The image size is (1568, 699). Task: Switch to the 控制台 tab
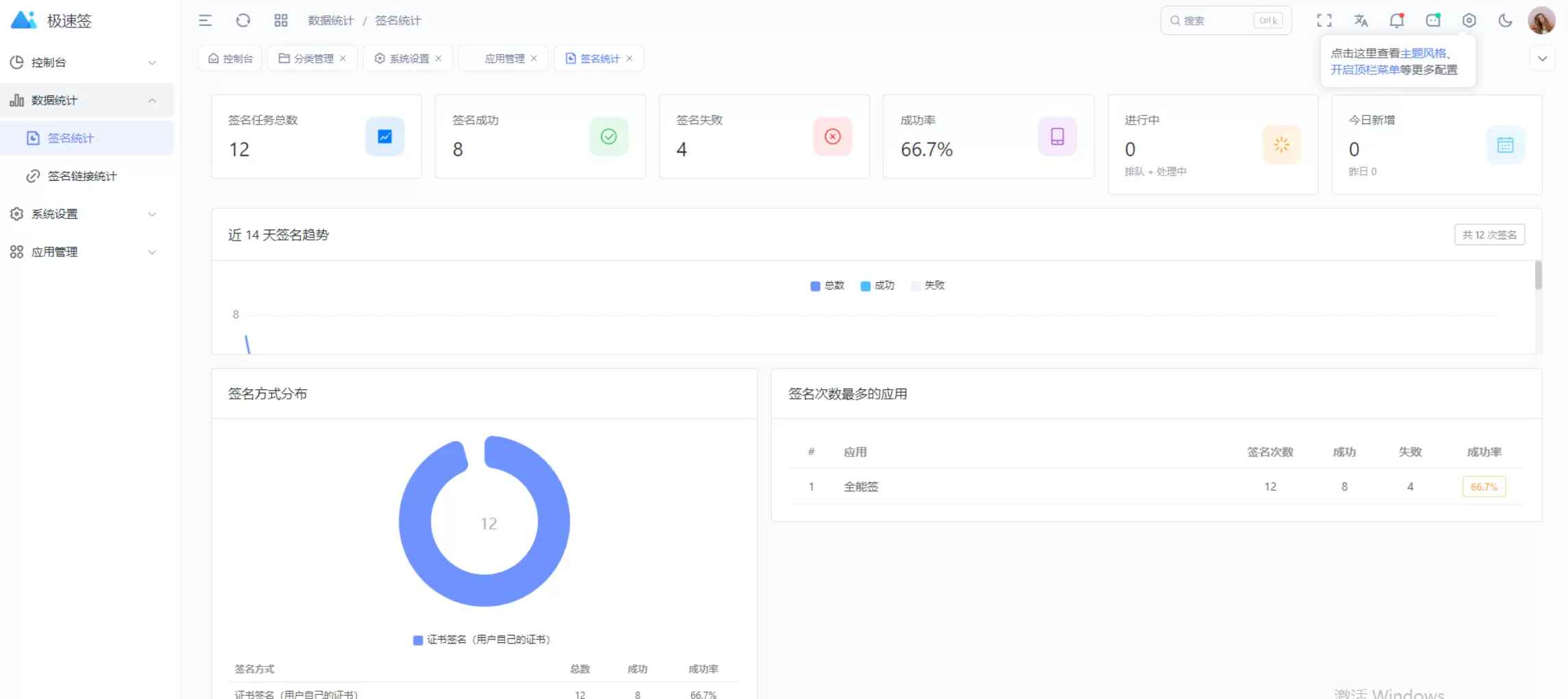tap(230, 58)
